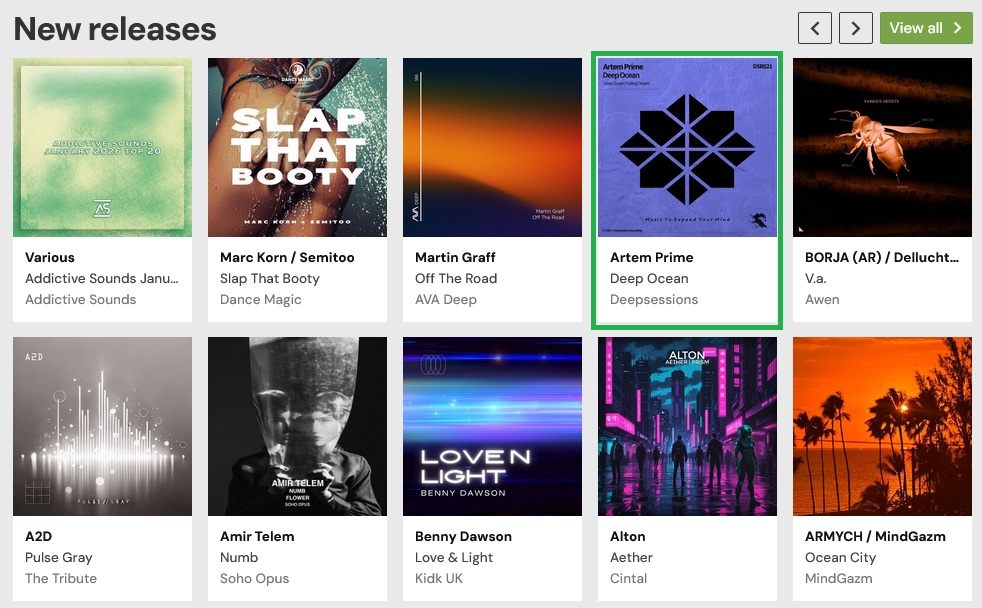982x608 pixels.
Task: Click the Love N Light cover image
Action: coord(492,426)
